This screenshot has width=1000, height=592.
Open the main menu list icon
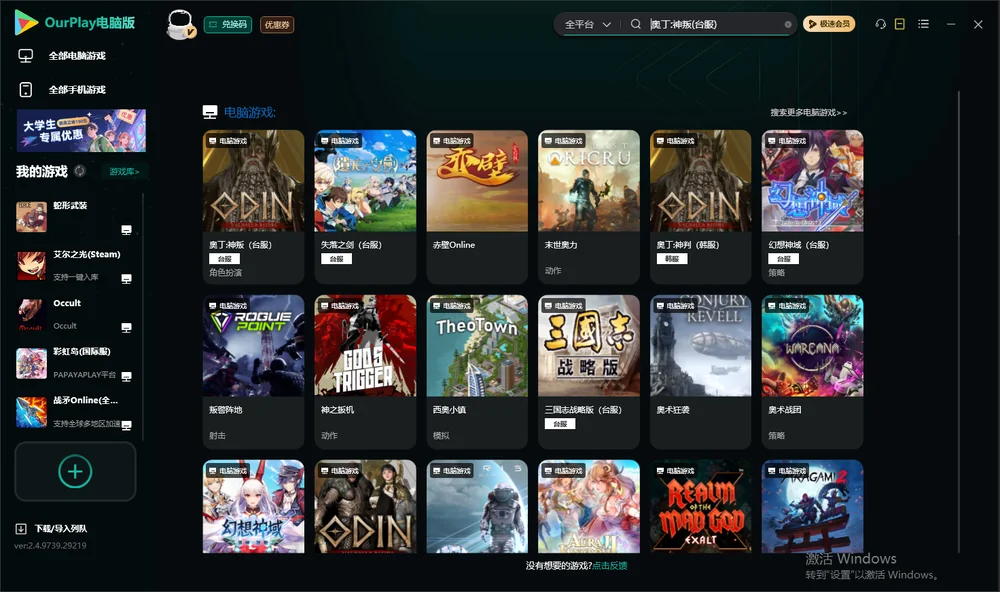(x=923, y=24)
